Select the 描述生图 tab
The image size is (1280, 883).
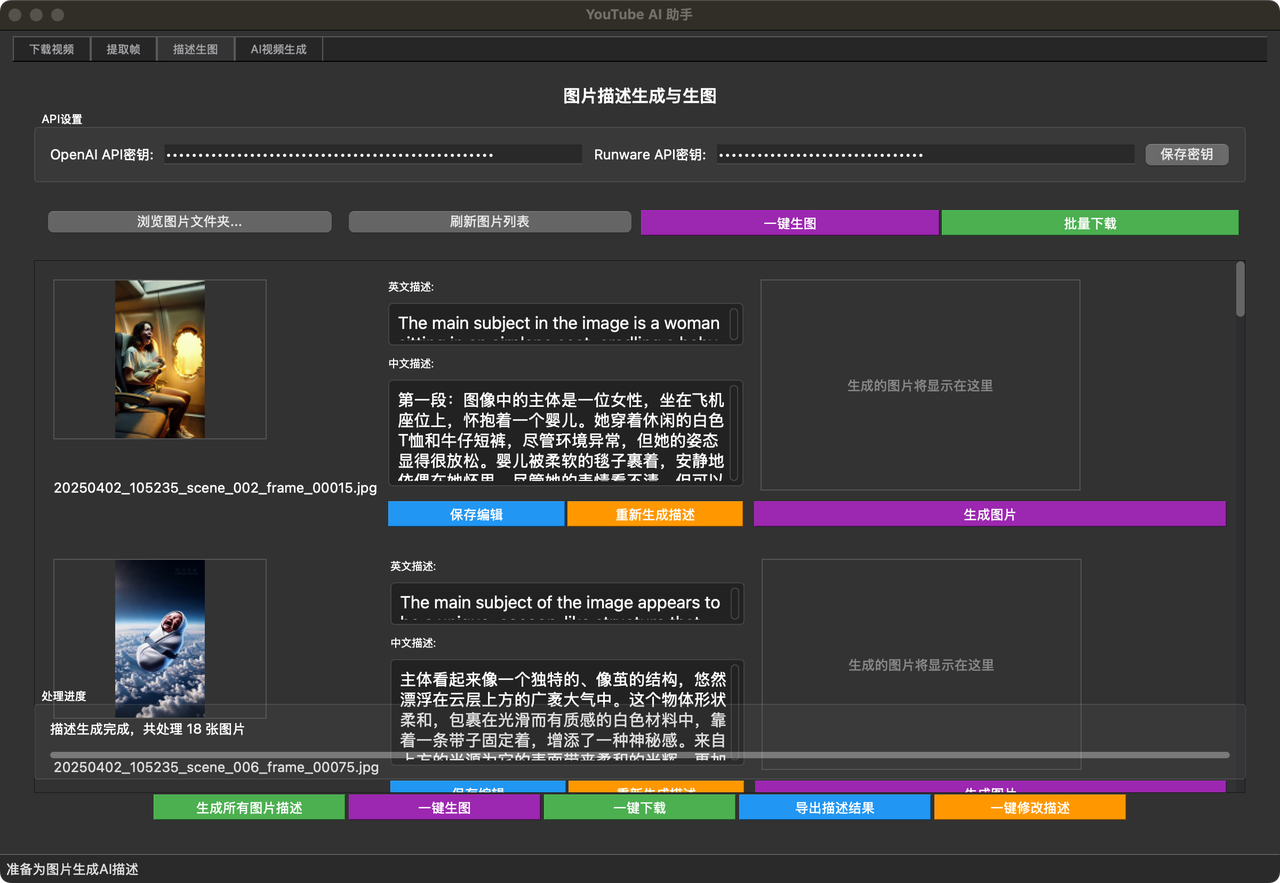[196, 49]
